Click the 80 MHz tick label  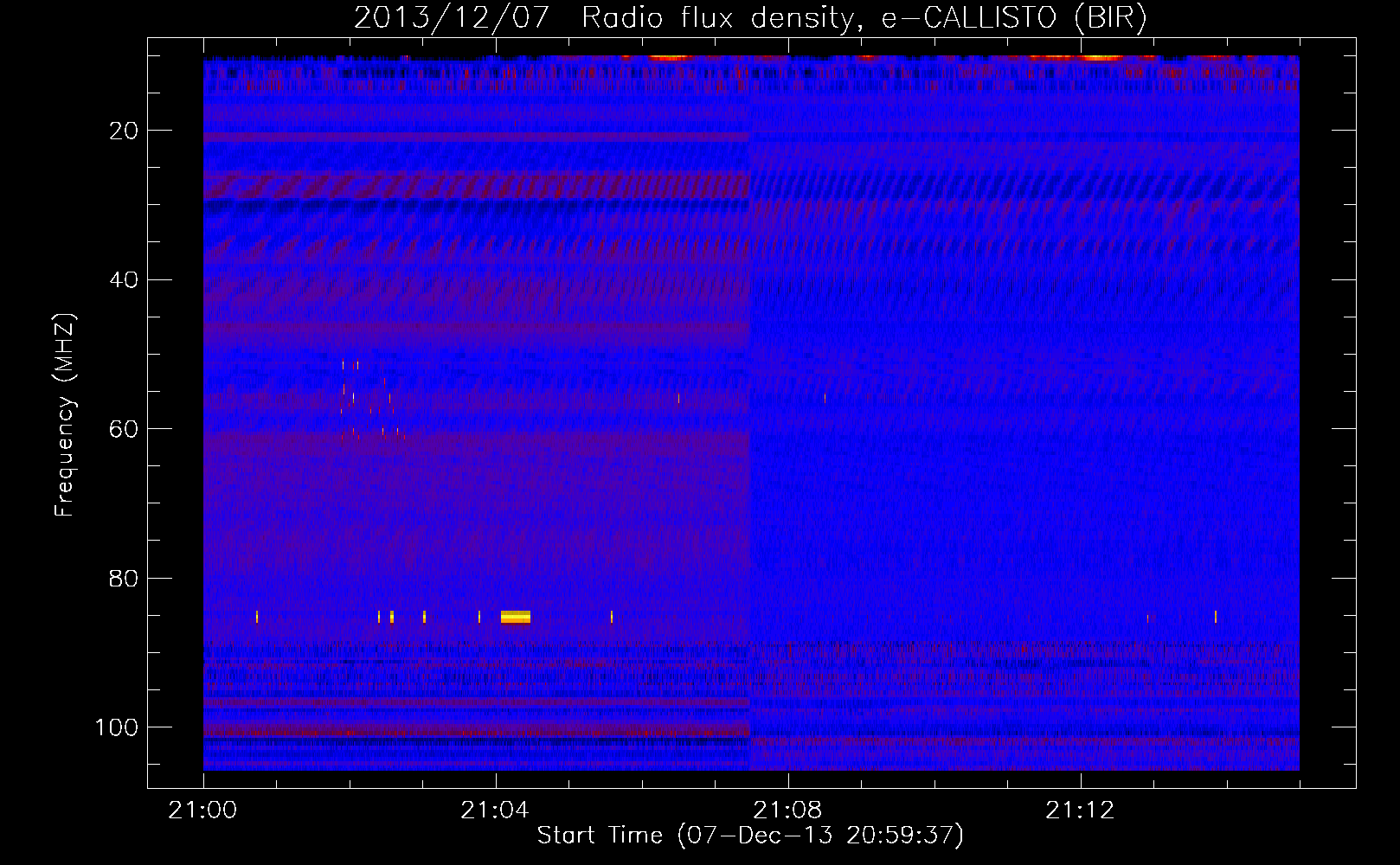[124, 578]
